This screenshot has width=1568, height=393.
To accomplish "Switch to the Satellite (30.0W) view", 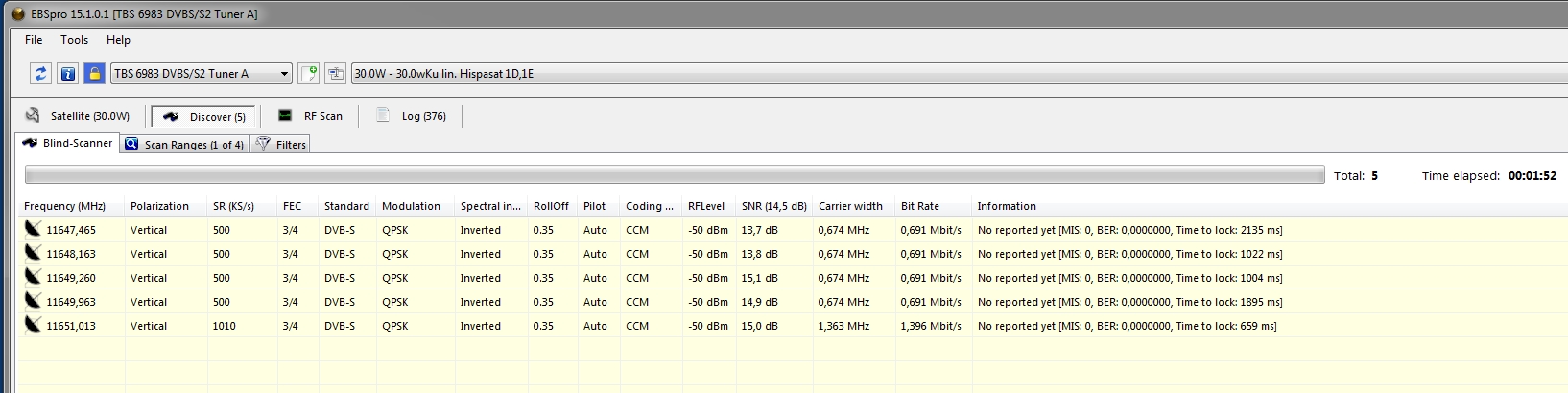I will click(x=78, y=116).
